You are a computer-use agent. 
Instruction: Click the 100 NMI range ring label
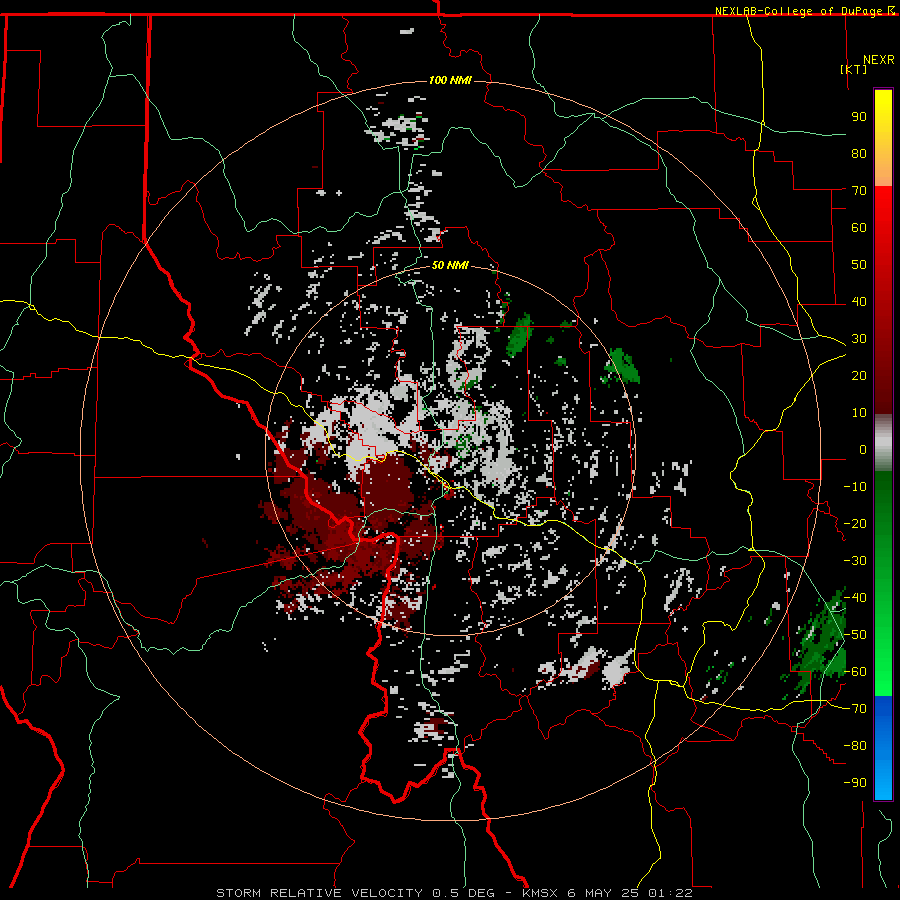click(450, 80)
